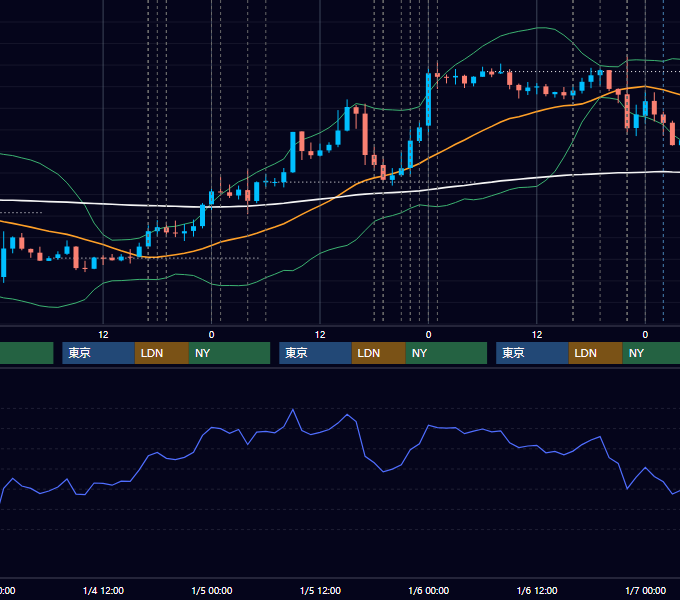Click the 1/6 12:00 time axis label
This screenshot has width=680, height=600.
point(537,590)
